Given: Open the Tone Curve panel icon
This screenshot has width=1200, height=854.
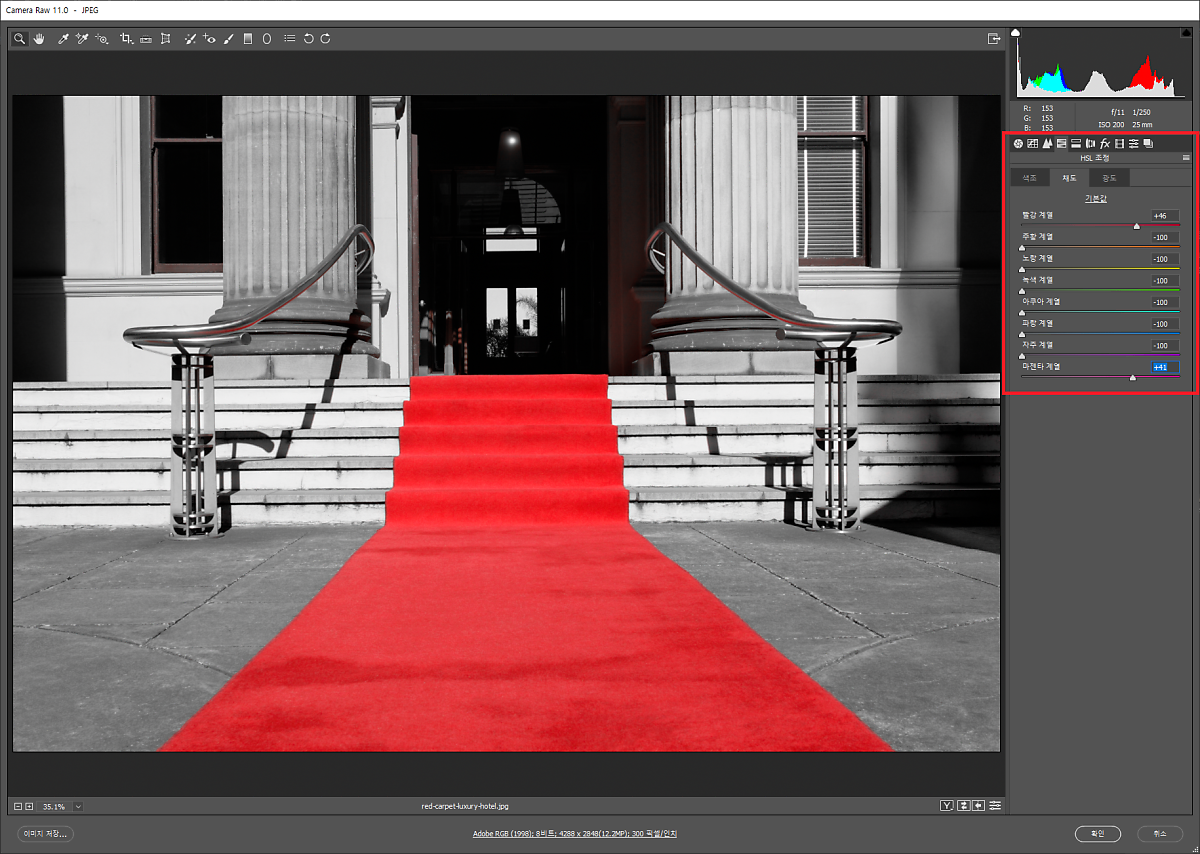Looking at the screenshot, I should click(x=1032, y=144).
